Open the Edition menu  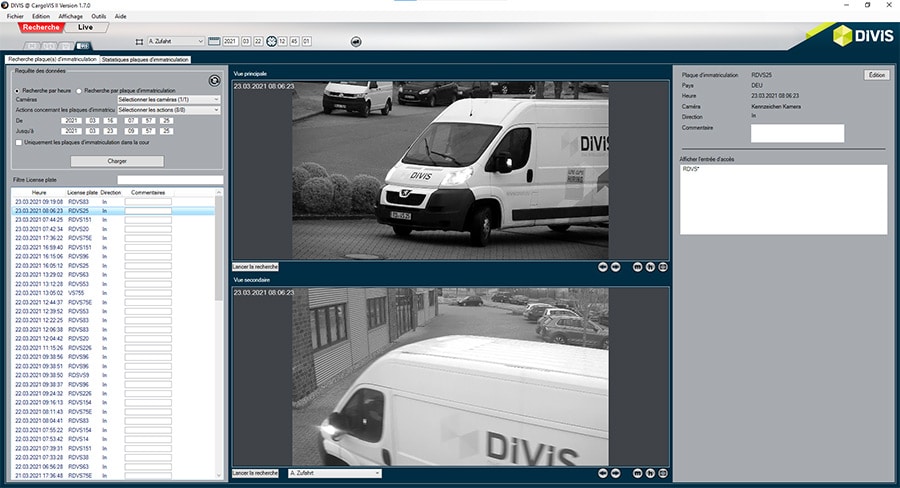(41, 16)
